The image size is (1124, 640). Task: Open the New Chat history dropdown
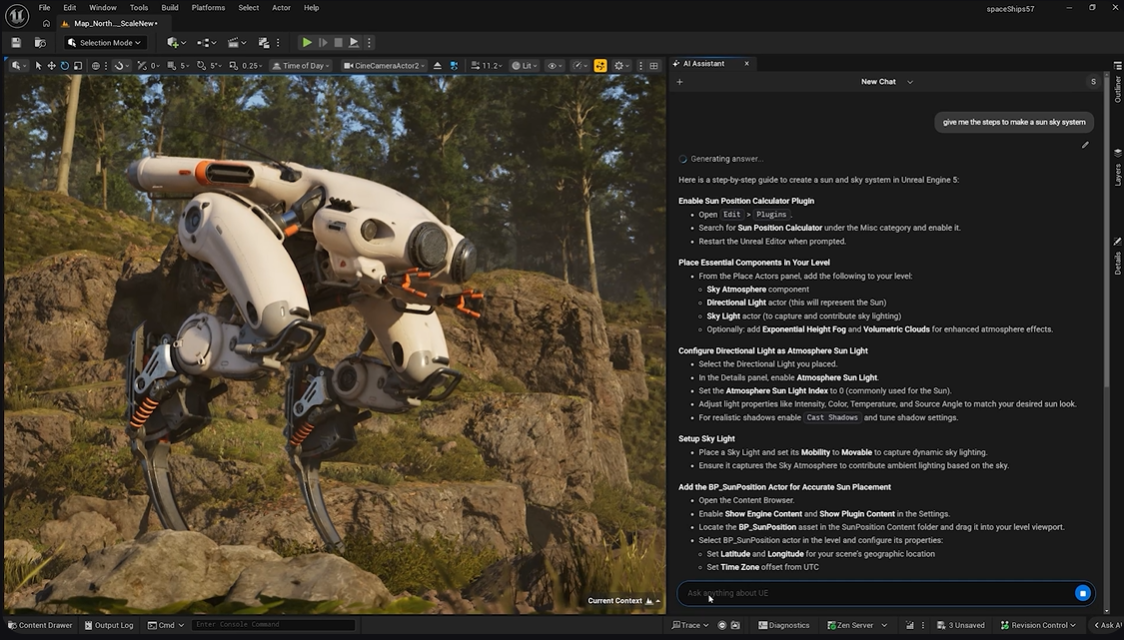tap(887, 82)
